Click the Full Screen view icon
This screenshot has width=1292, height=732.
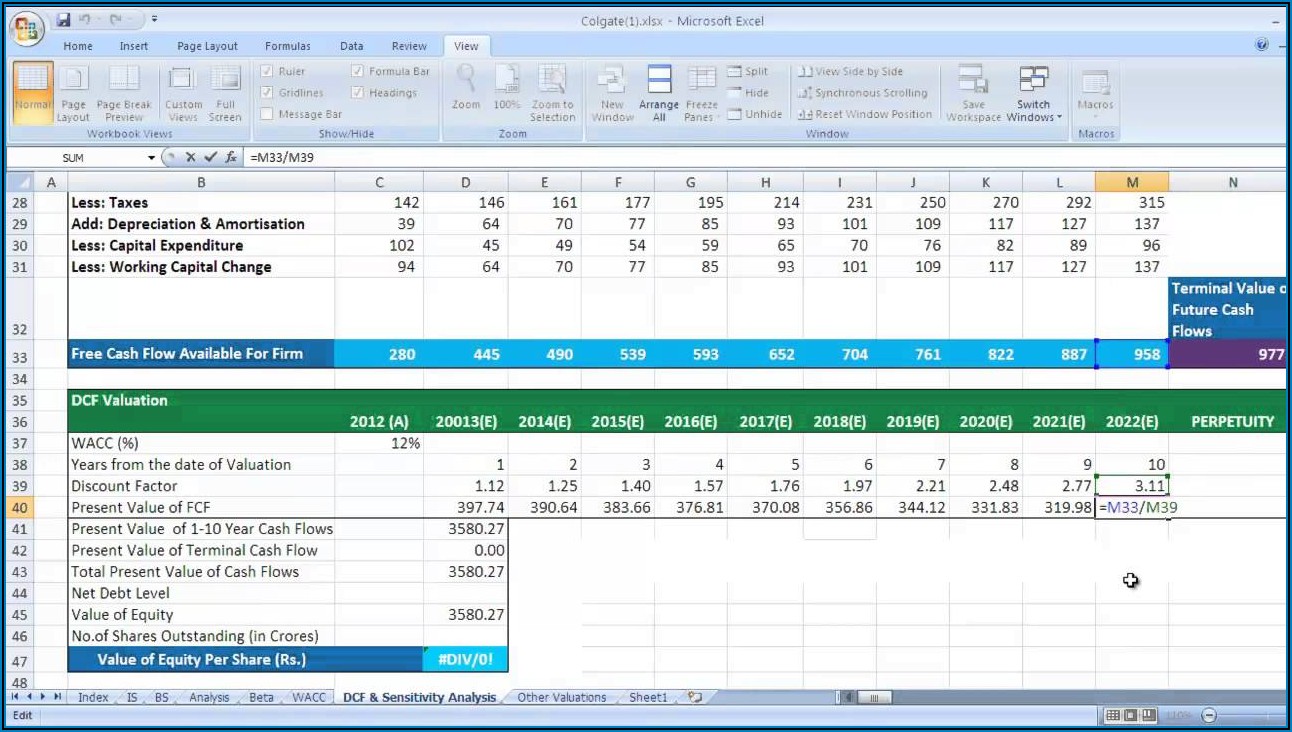[225, 80]
